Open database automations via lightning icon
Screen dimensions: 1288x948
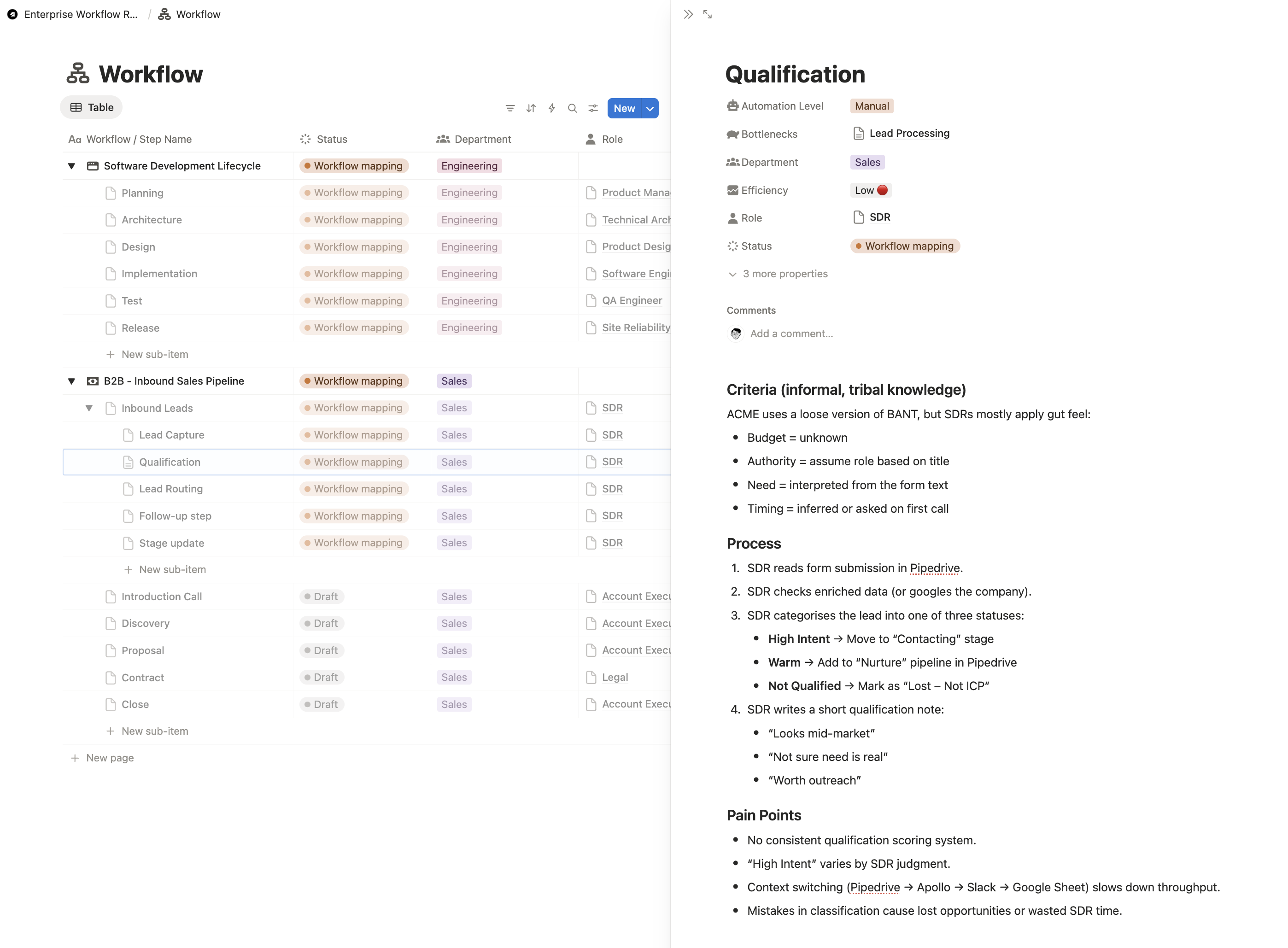point(551,108)
